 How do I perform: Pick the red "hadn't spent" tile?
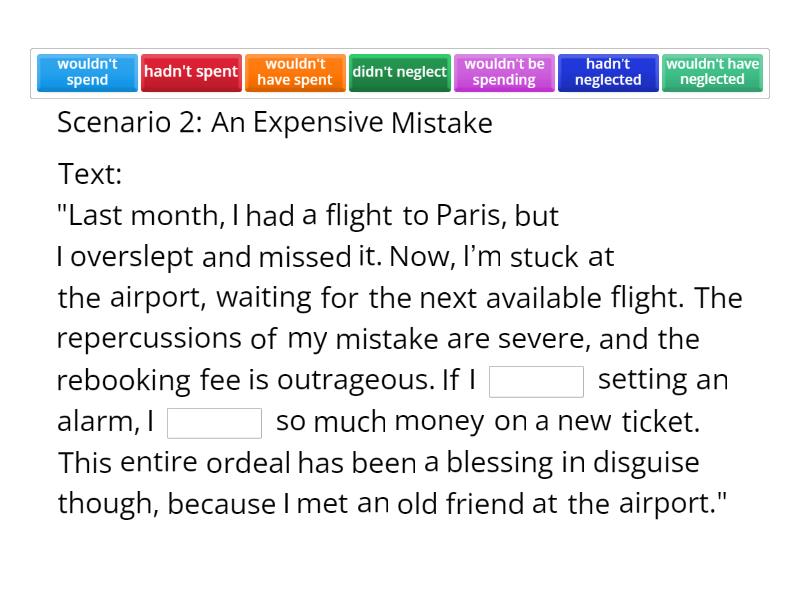191,72
